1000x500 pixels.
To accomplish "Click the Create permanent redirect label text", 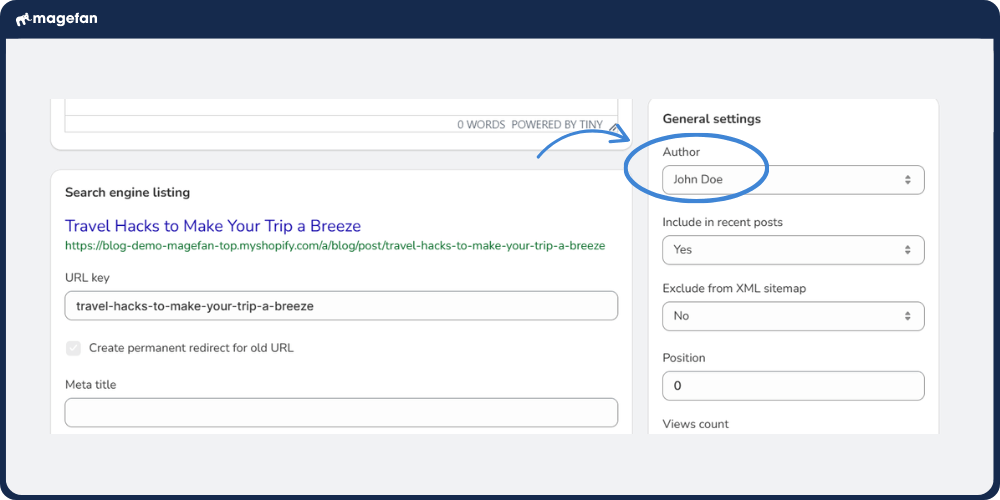I will [191, 348].
